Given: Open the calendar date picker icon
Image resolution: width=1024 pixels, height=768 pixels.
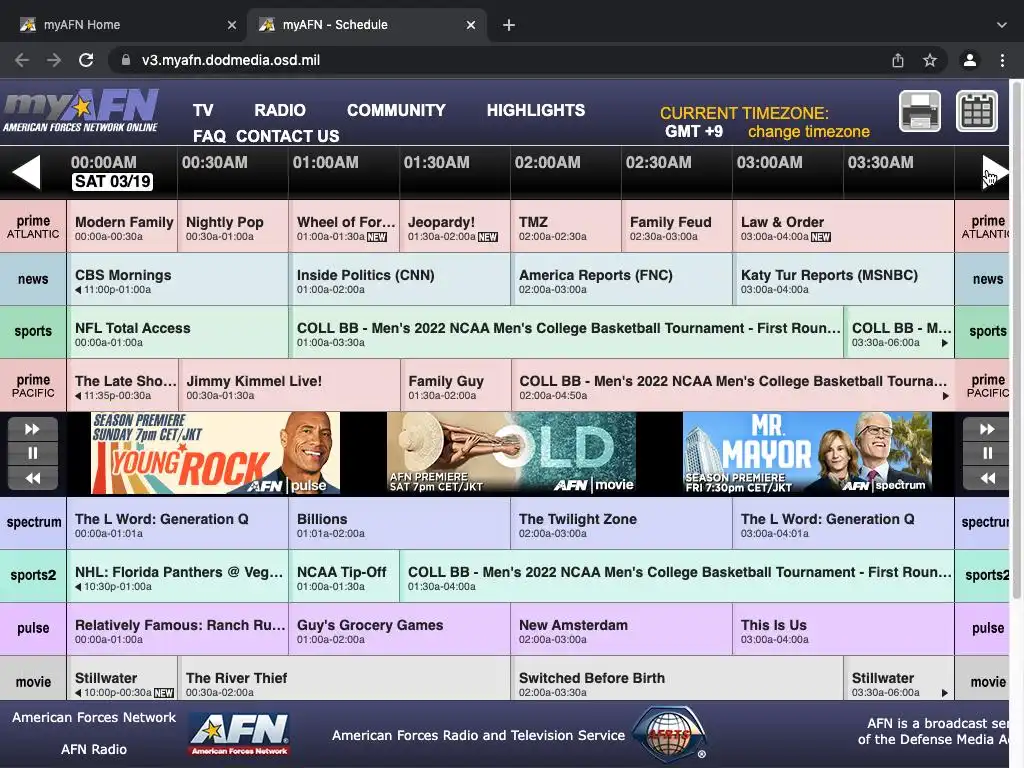Looking at the screenshot, I should point(977,111).
